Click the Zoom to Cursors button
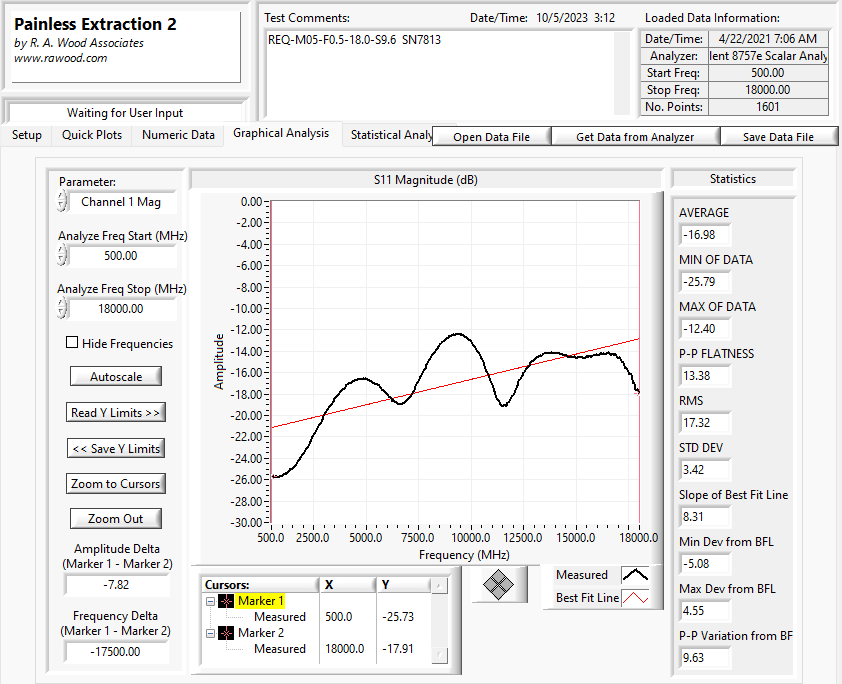 (x=115, y=484)
